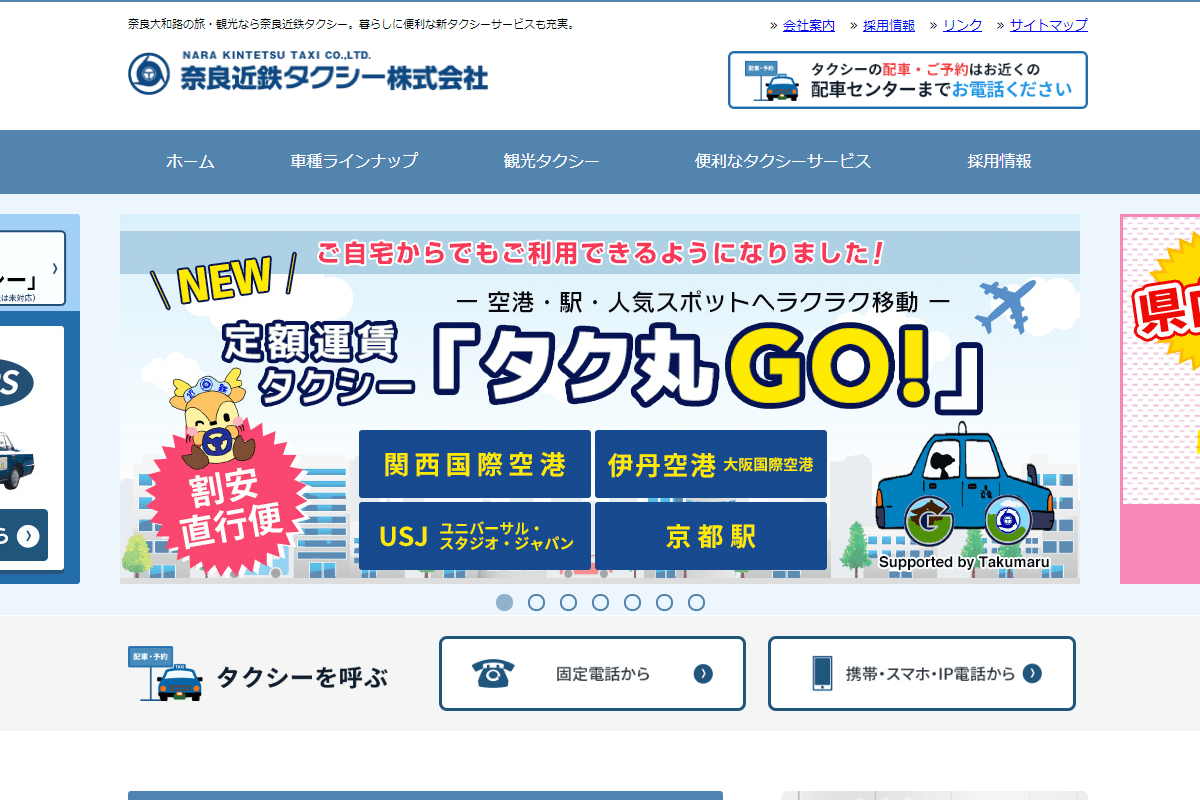Select the third carousel slide dot
This screenshot has width=1200, height=800.
568,602
